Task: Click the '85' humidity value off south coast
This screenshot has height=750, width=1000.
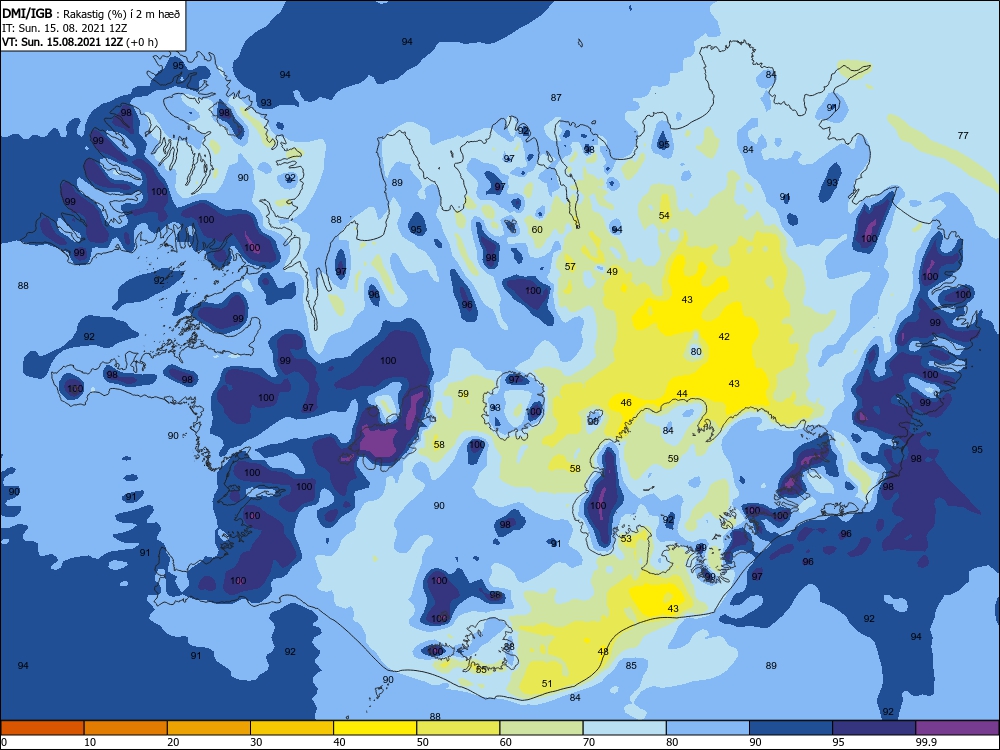Action: point(631,666)
